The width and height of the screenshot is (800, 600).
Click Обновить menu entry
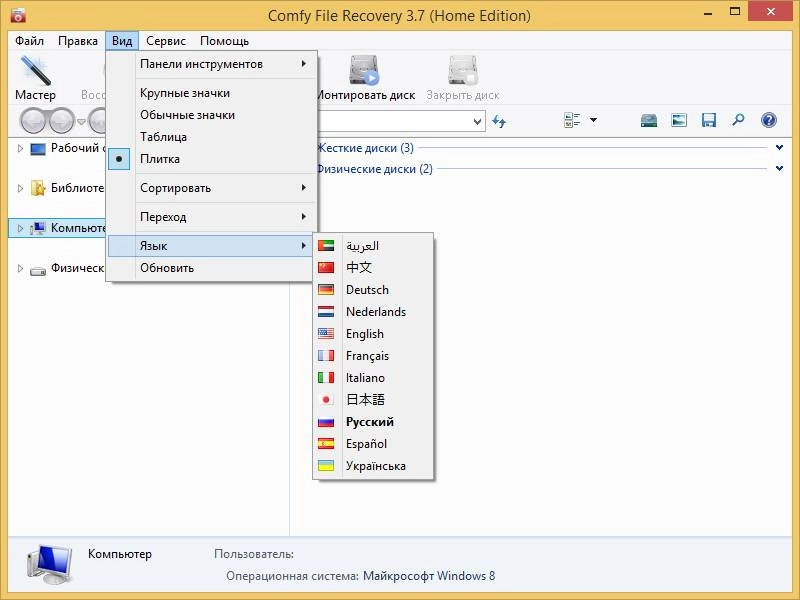coord(212,268)
